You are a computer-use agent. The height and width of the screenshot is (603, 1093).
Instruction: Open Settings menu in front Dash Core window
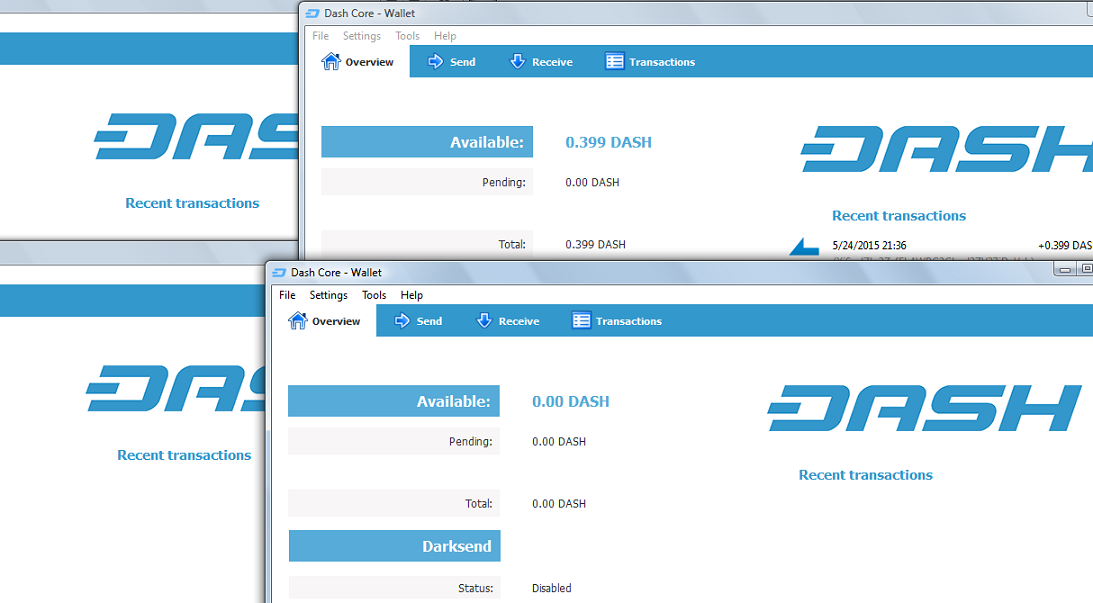328,295
